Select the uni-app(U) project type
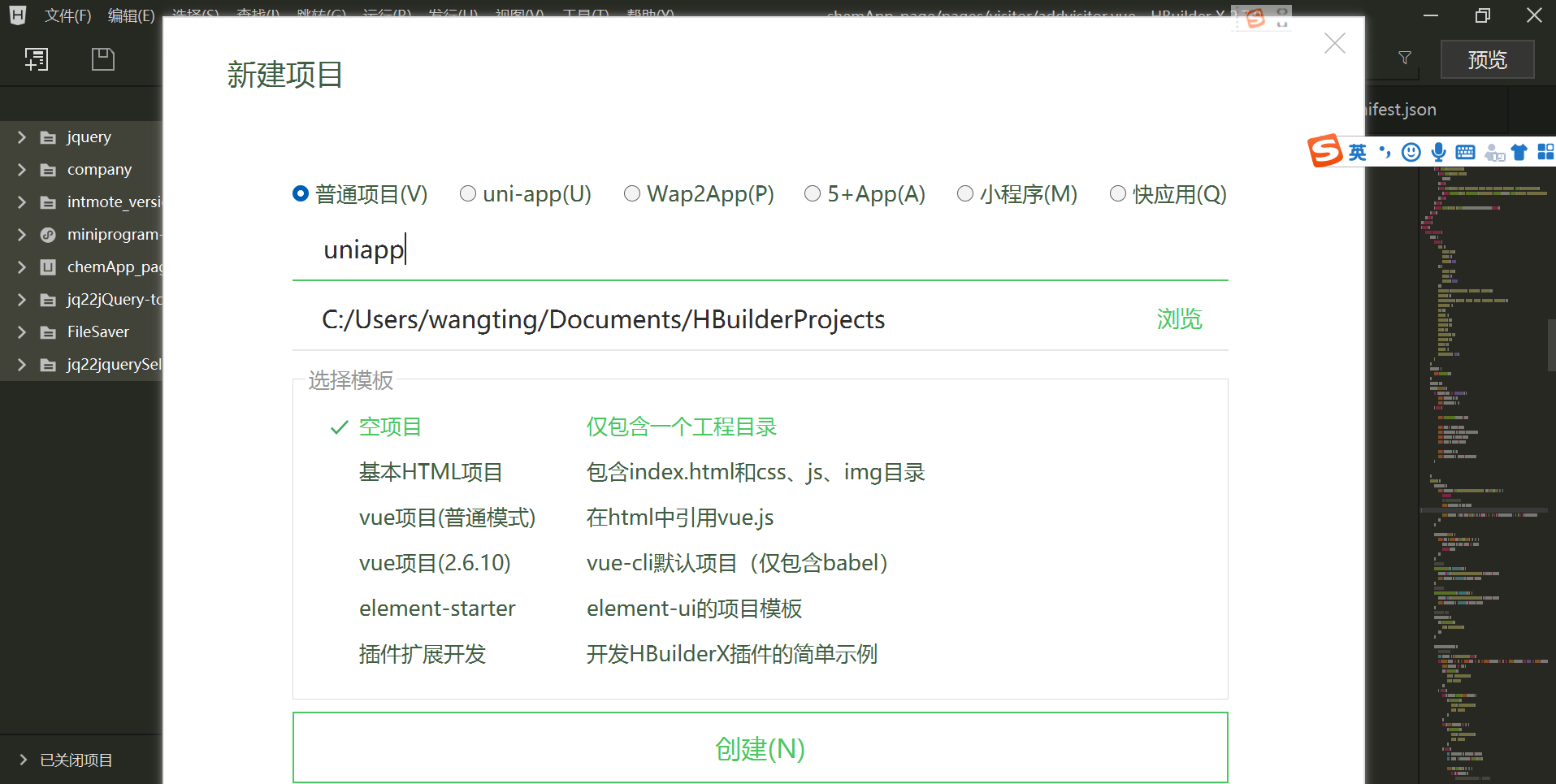This screenshot has height=784, width=1556. coord(468,193)
